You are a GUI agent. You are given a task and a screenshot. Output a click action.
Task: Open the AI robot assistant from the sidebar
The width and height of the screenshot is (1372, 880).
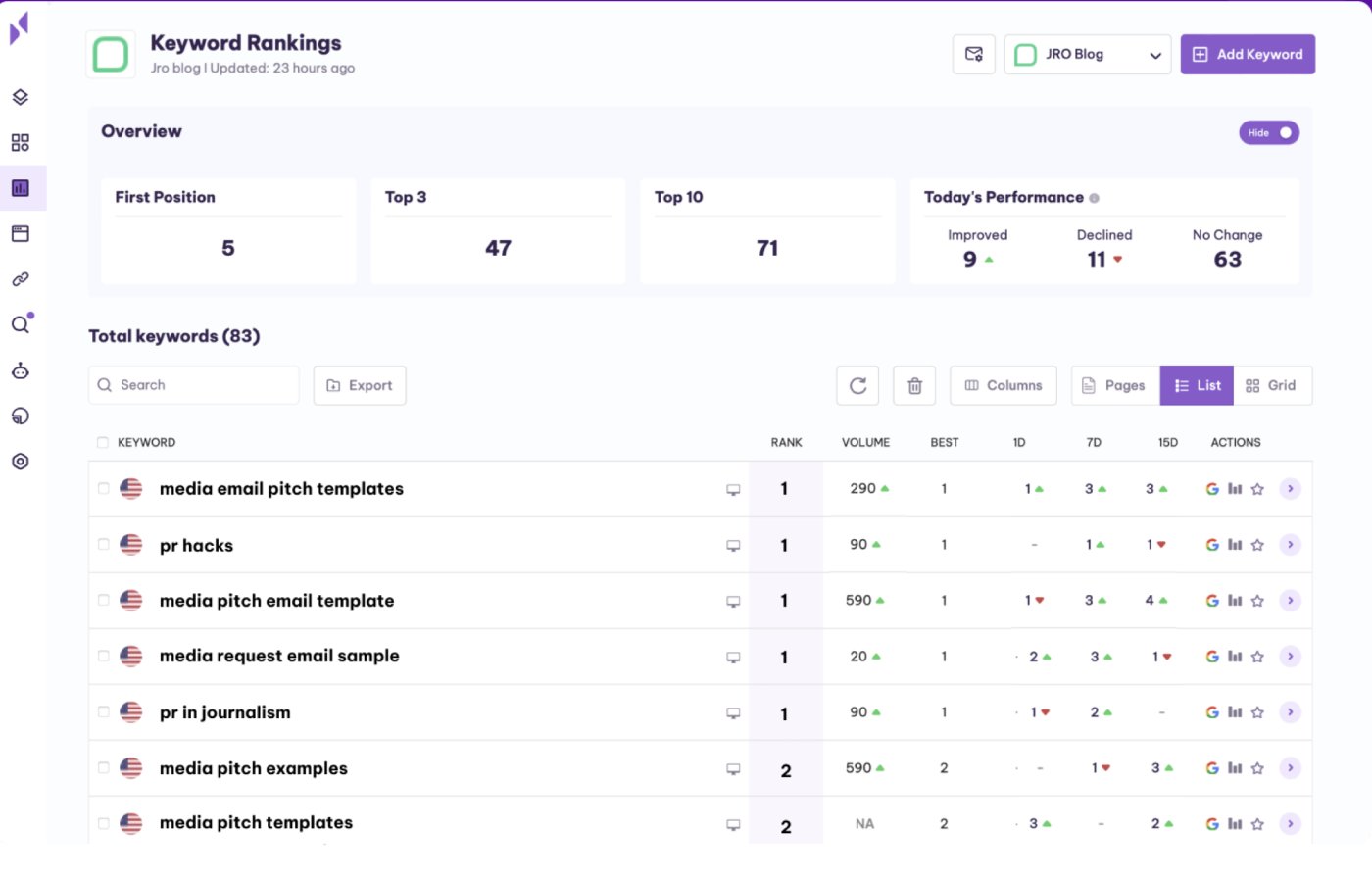pos(21,370)
